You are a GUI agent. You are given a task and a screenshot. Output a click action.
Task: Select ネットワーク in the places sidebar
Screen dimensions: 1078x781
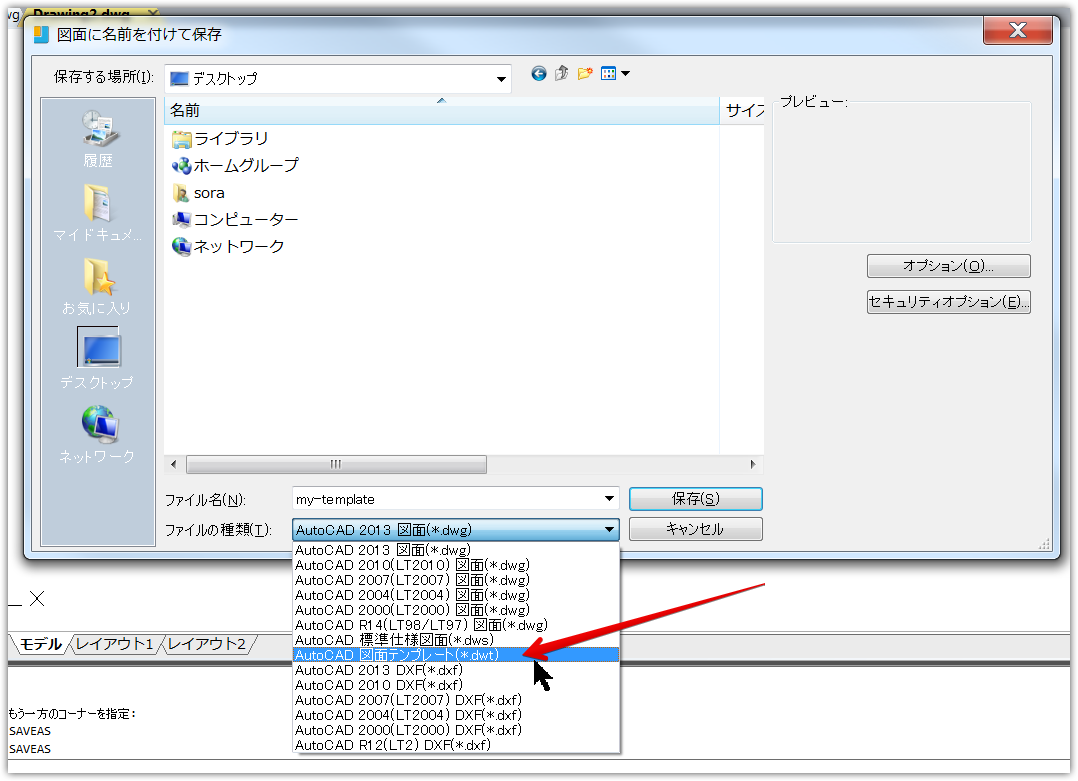tap(97, 434)
